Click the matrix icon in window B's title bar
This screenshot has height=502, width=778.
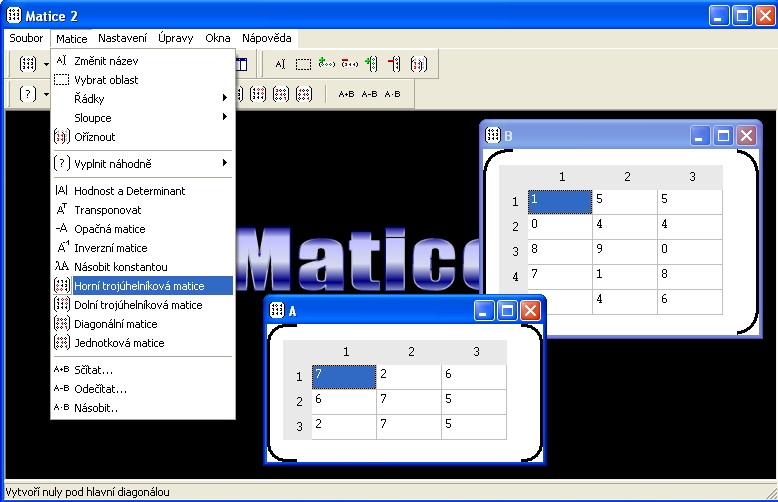[x=493, y=135]
